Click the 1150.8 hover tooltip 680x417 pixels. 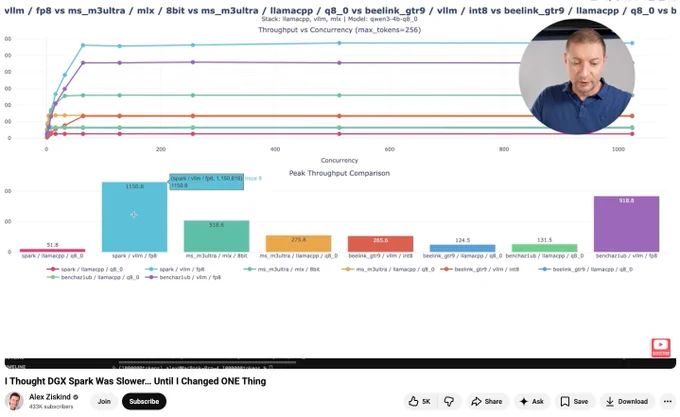click(206, 182)
